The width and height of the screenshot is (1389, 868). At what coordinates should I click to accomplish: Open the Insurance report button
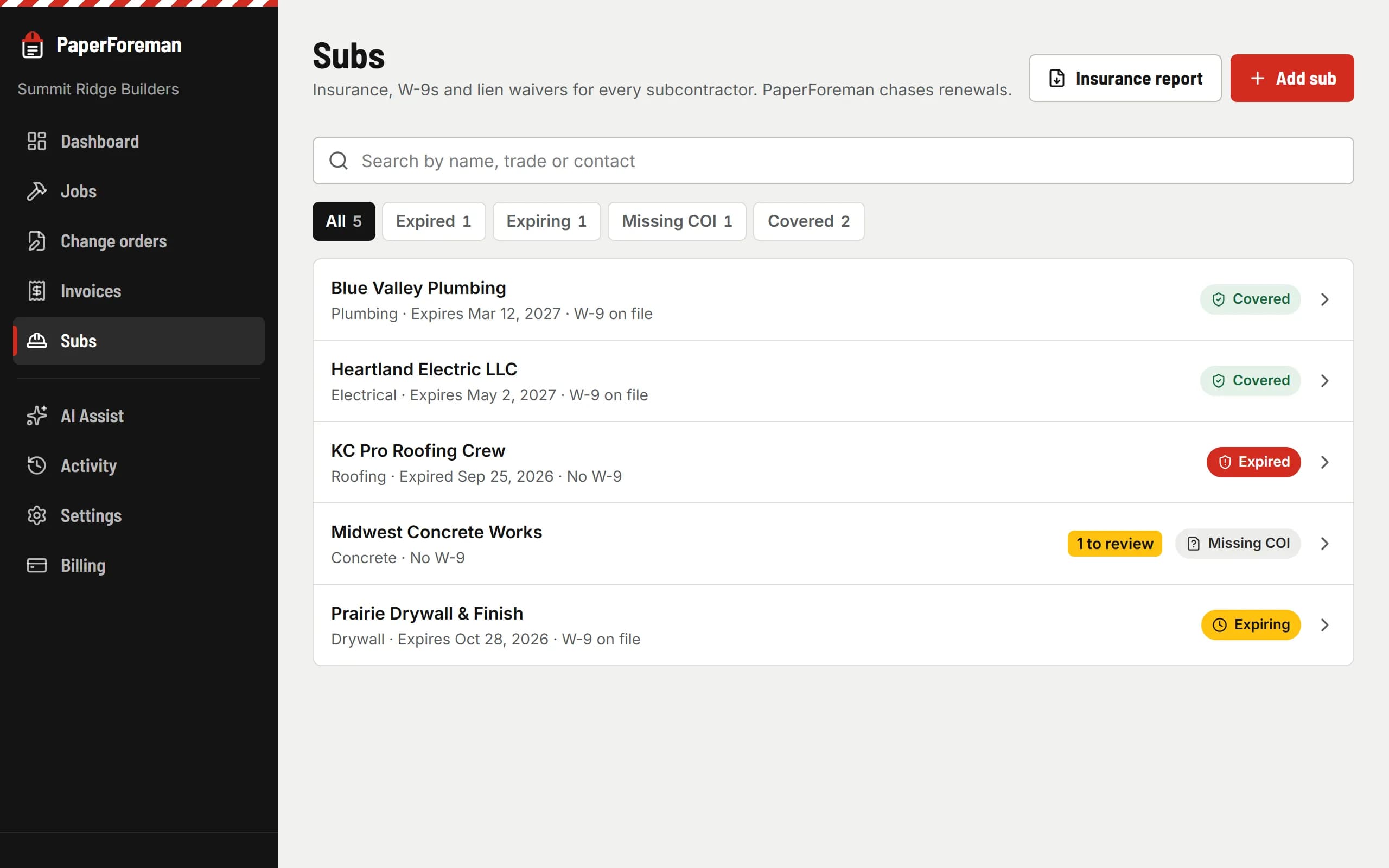1124,78
